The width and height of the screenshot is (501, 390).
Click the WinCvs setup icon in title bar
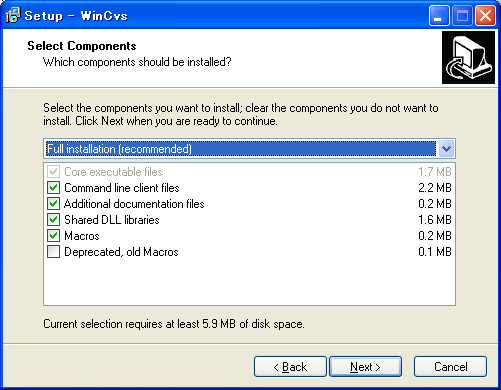point(13,15)
